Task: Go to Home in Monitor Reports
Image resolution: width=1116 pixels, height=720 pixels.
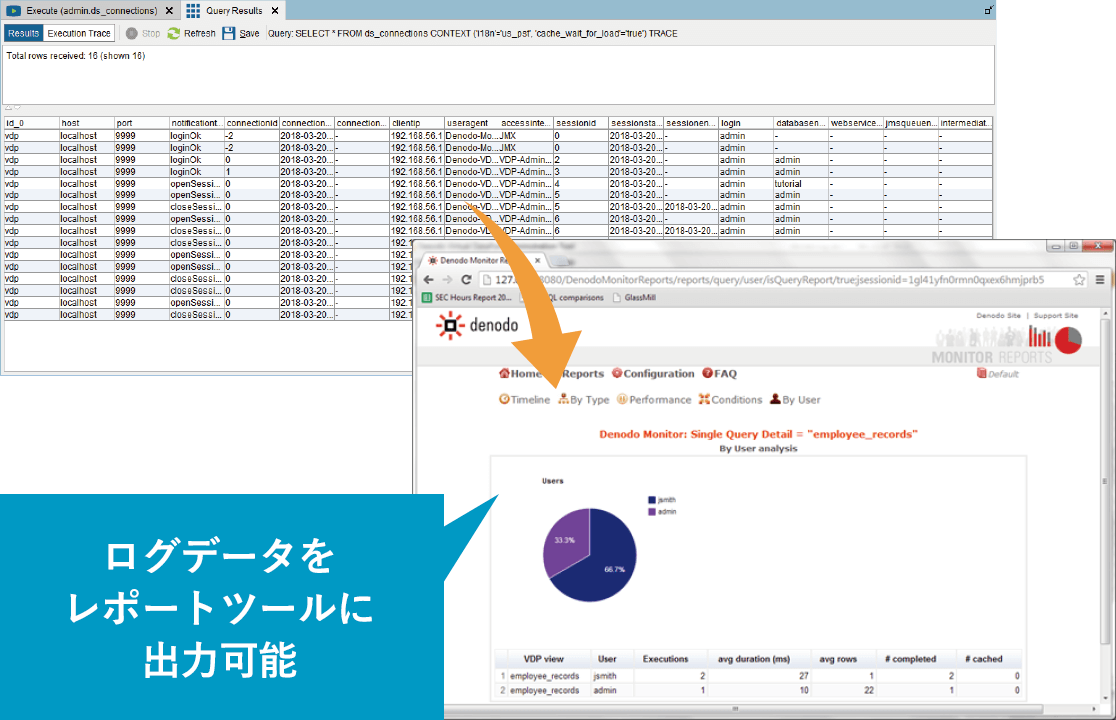Action: [520, 374]
